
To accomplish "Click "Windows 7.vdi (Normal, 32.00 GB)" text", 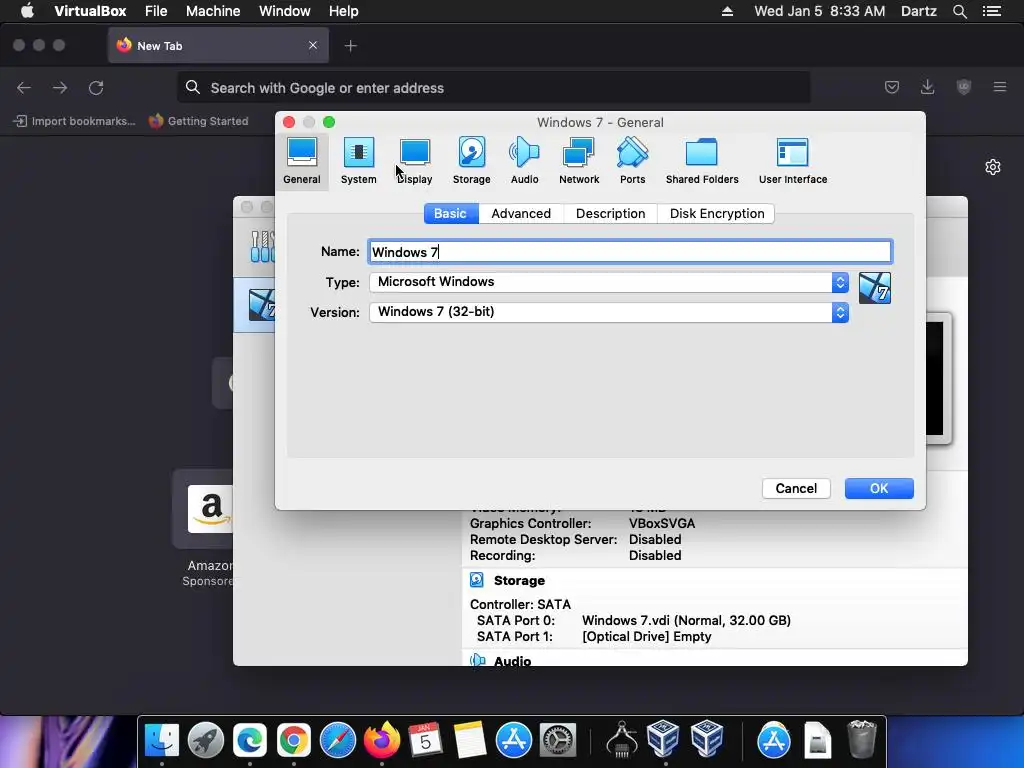I will [x=686, y=620].
